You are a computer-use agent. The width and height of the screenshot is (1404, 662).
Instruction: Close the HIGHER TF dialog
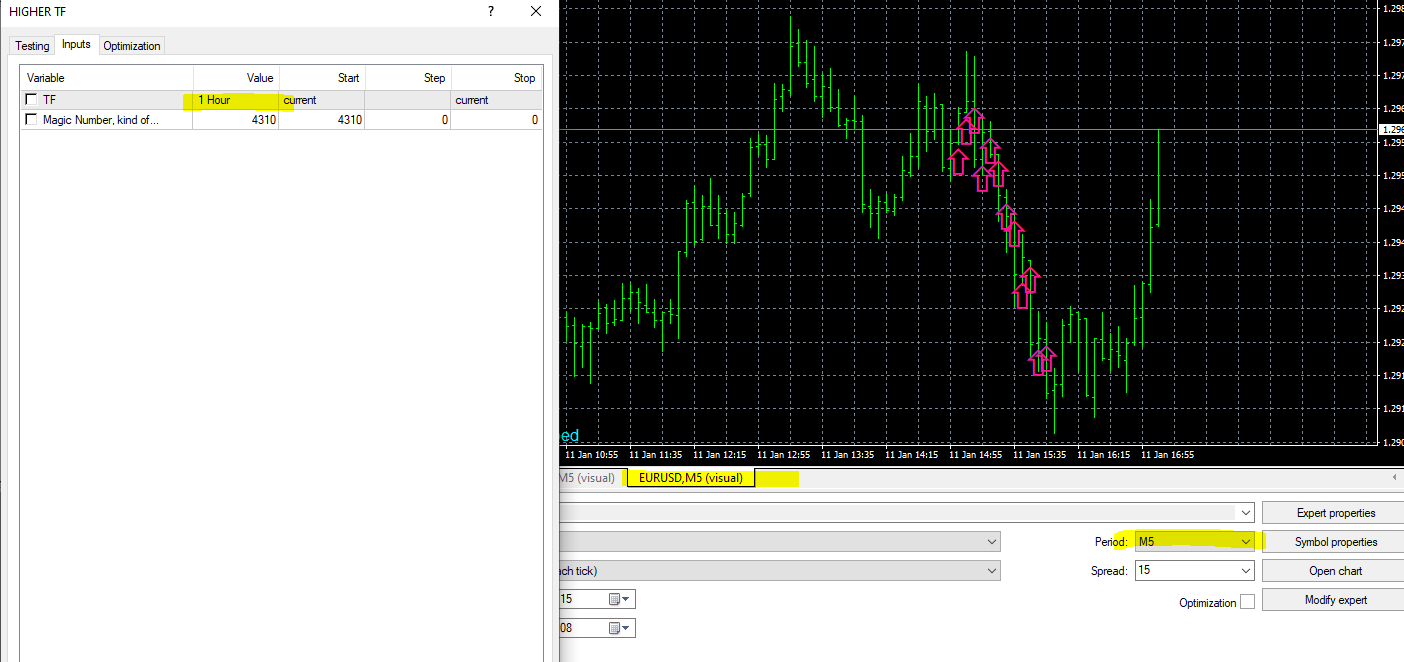pyautogui.click(x=536, y=11)
